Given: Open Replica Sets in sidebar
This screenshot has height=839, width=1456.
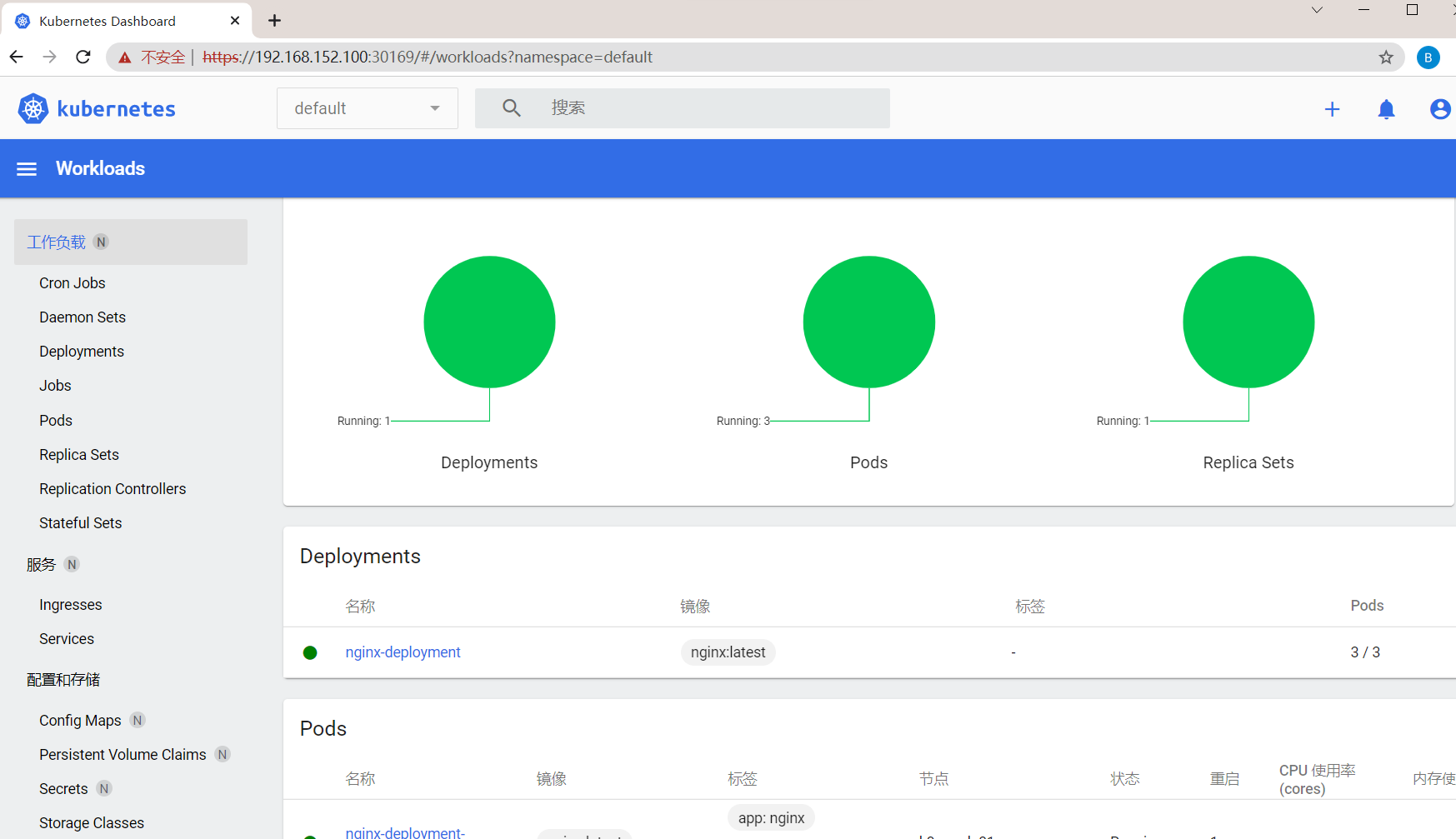Looking at the screenshot, I should click(79, 455).
